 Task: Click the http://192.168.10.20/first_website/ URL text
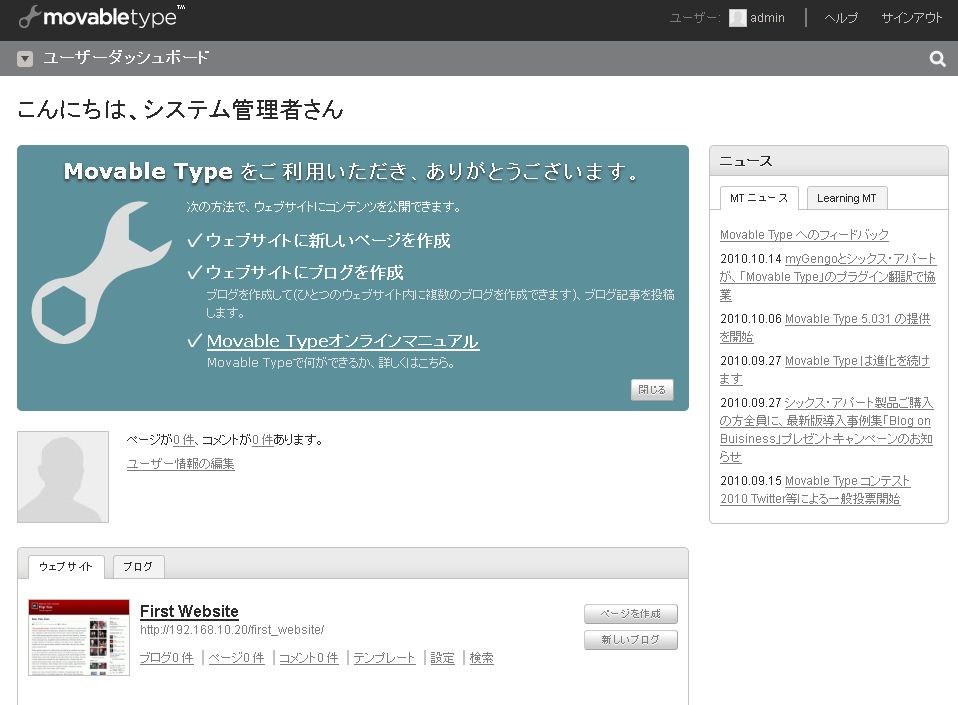(232, 630)
